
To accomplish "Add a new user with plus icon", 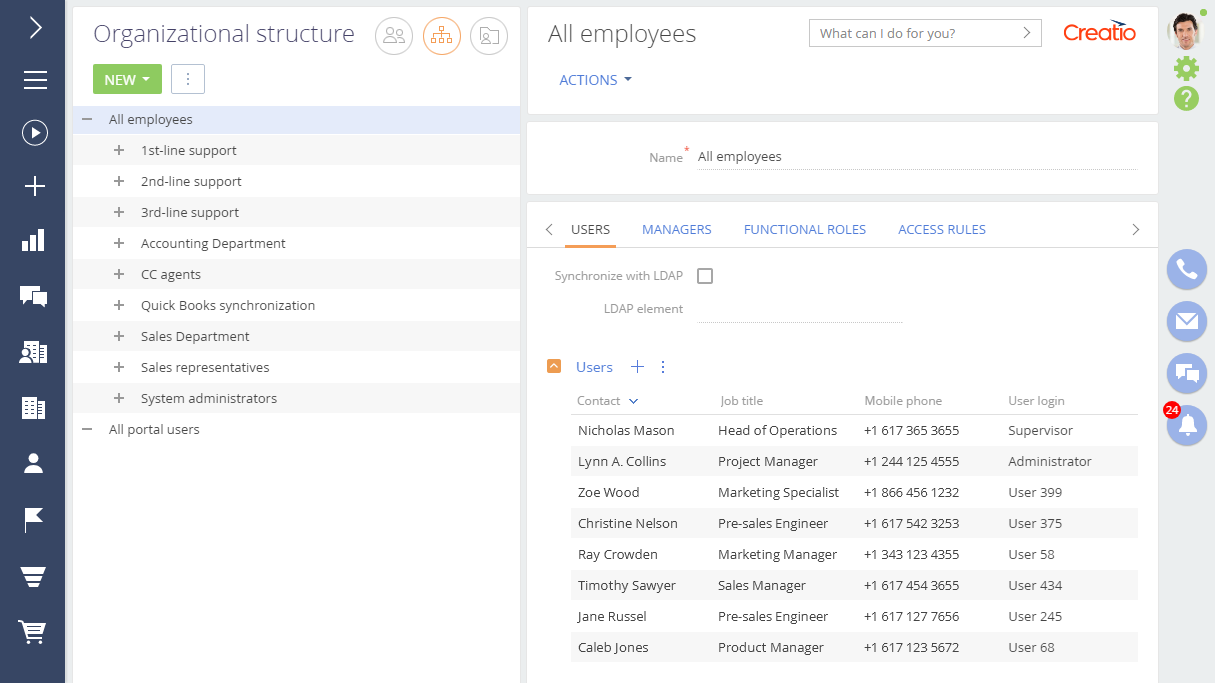I will pyautogui.click(x=638, y=367).
